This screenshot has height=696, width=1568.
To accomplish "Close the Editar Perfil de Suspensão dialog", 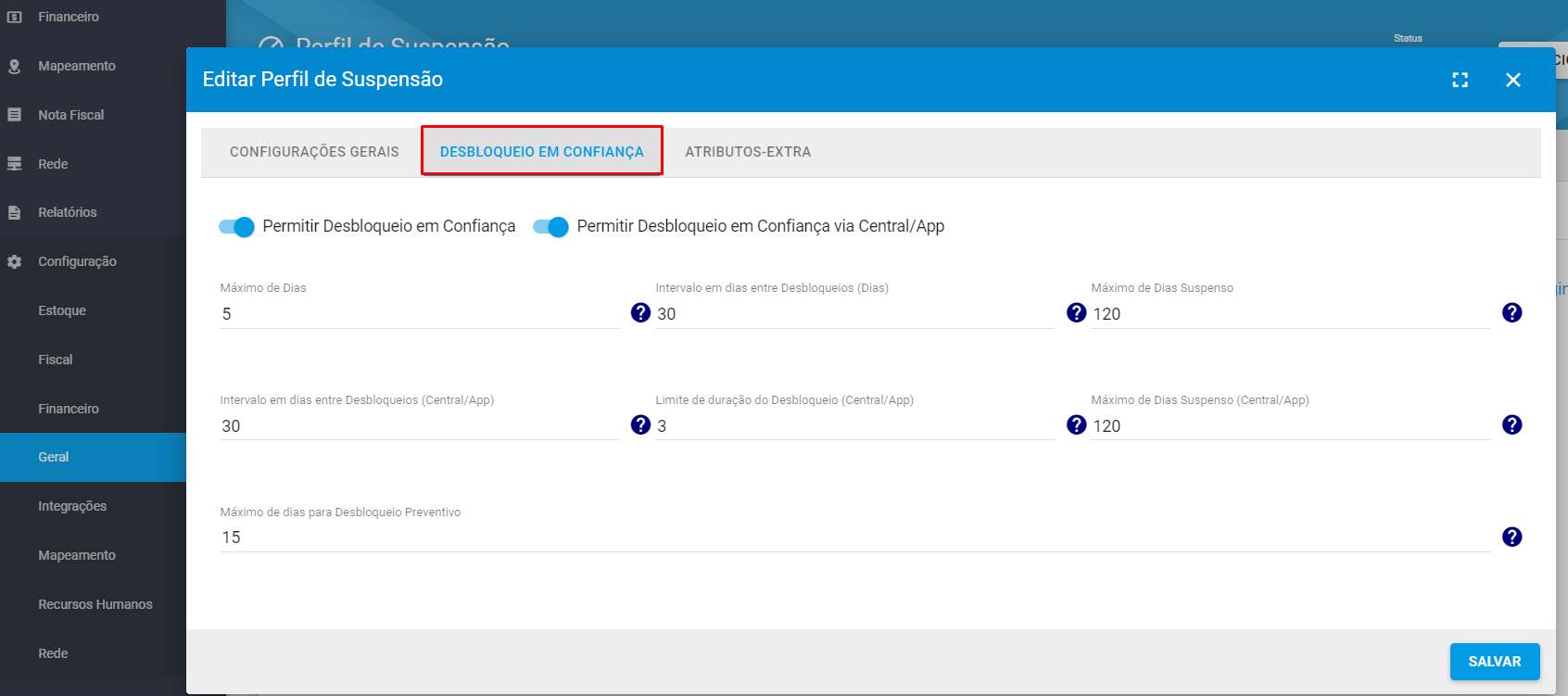I will pos(1513,80).
